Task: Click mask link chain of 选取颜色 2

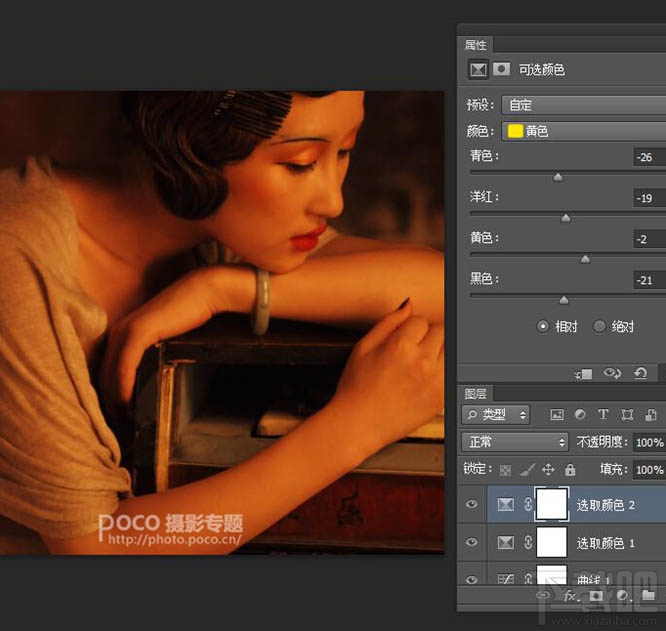Action: point(528,504)
